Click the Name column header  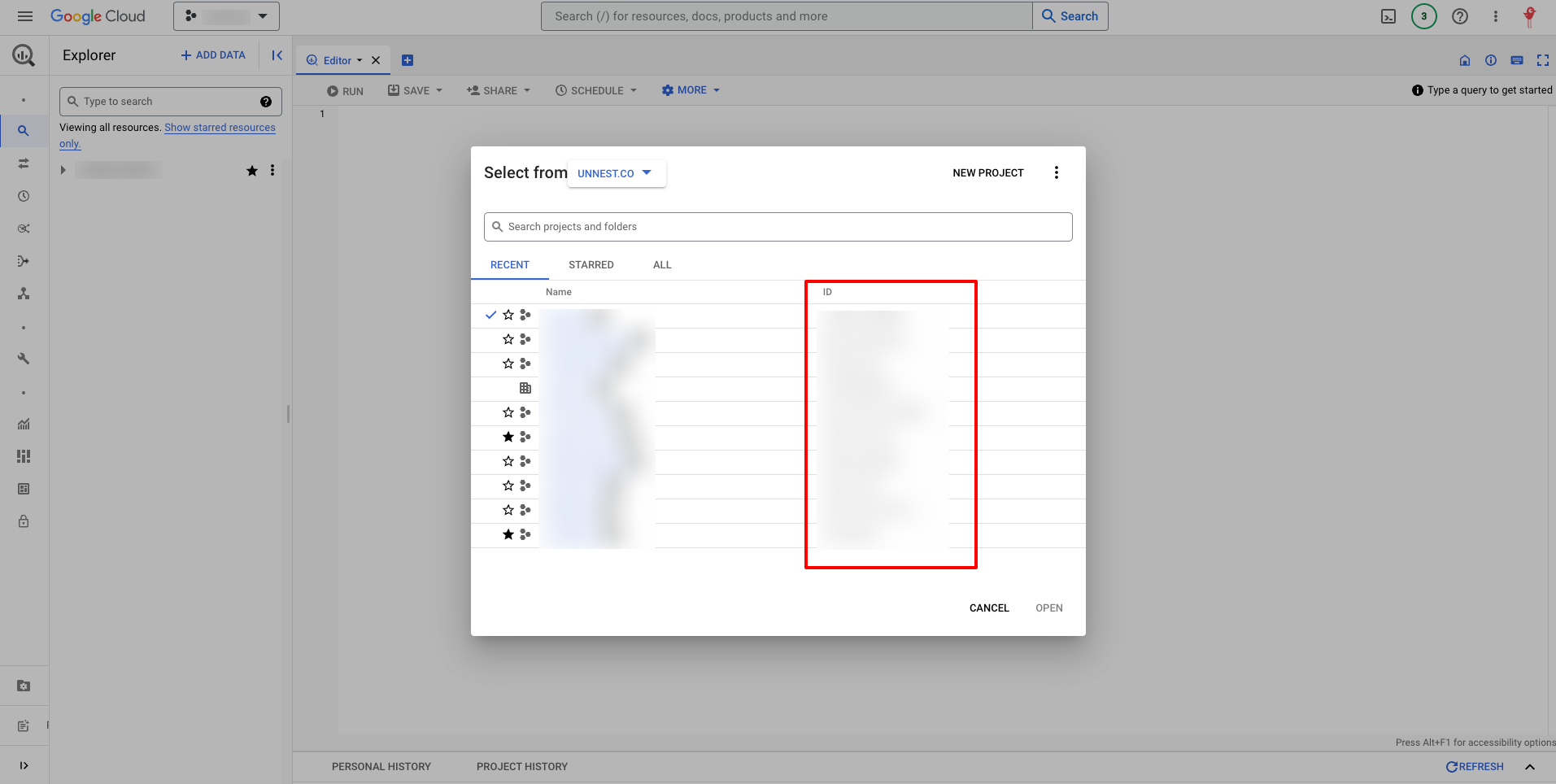(559, 292)
